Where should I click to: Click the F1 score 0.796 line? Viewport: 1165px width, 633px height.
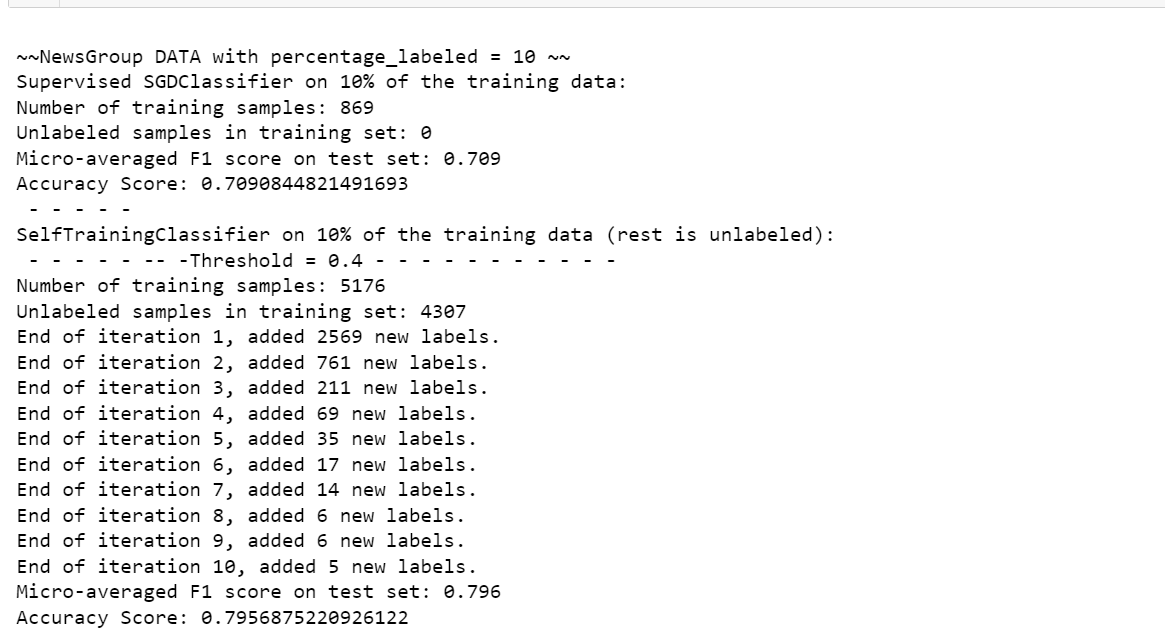pos(258,592)
